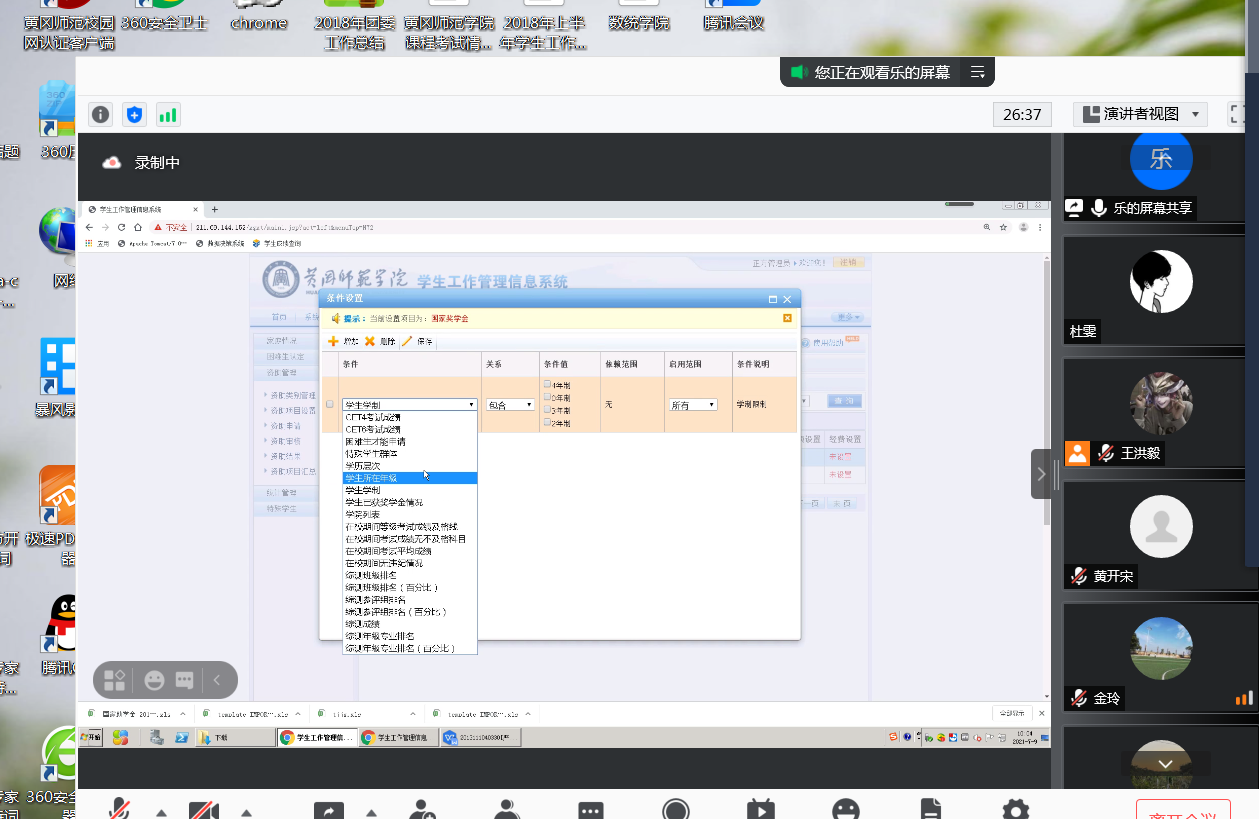The width and height of the screenshot is (1259, 819).
Task: Open the 所有 scope dropdown
Action: pyautogui.click(x=693, y=405)
